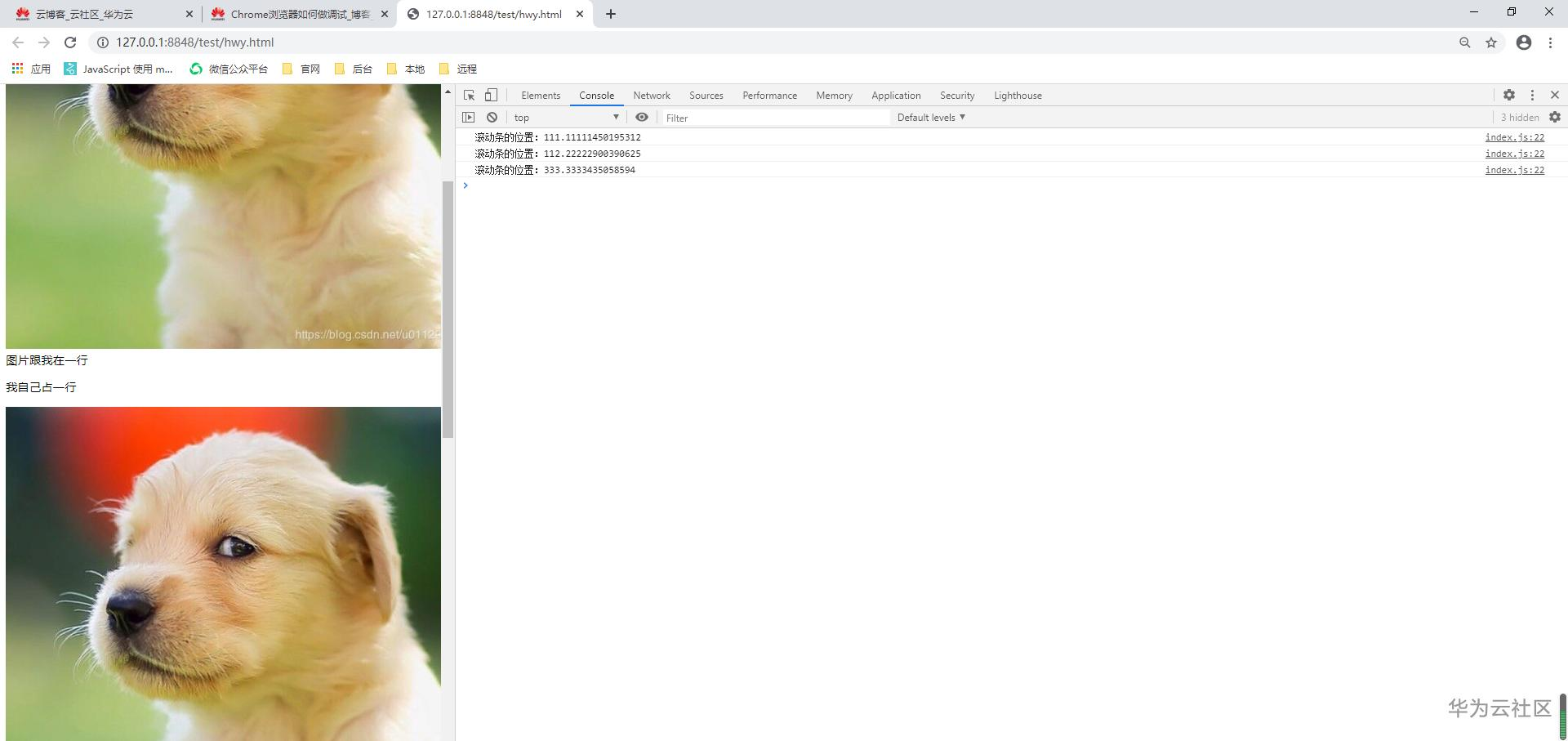
Task: Open the 本地 bookmark folder
Action: pos(405,69)
